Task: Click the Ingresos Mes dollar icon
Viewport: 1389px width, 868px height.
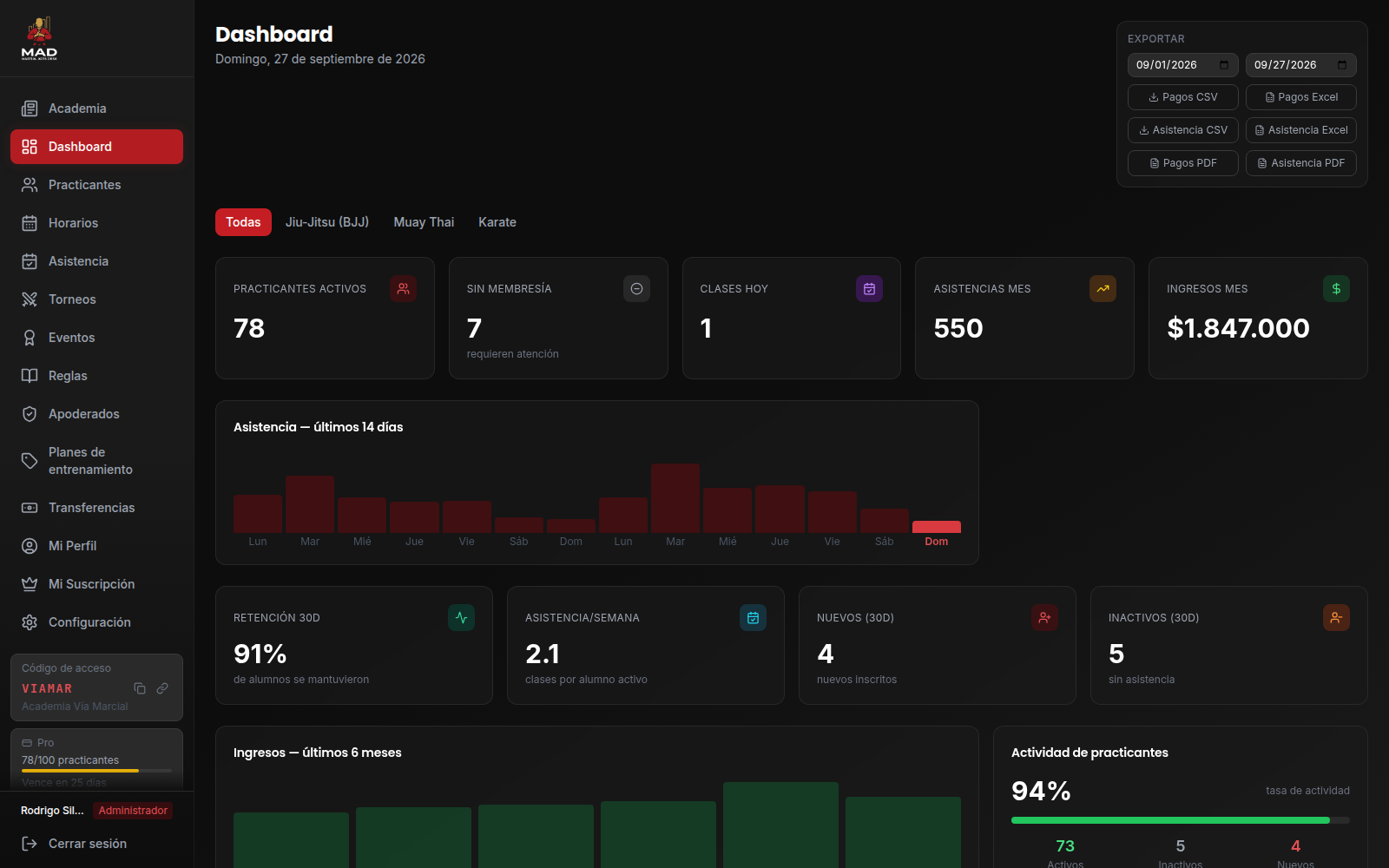Action: (x=1336, y=289)
